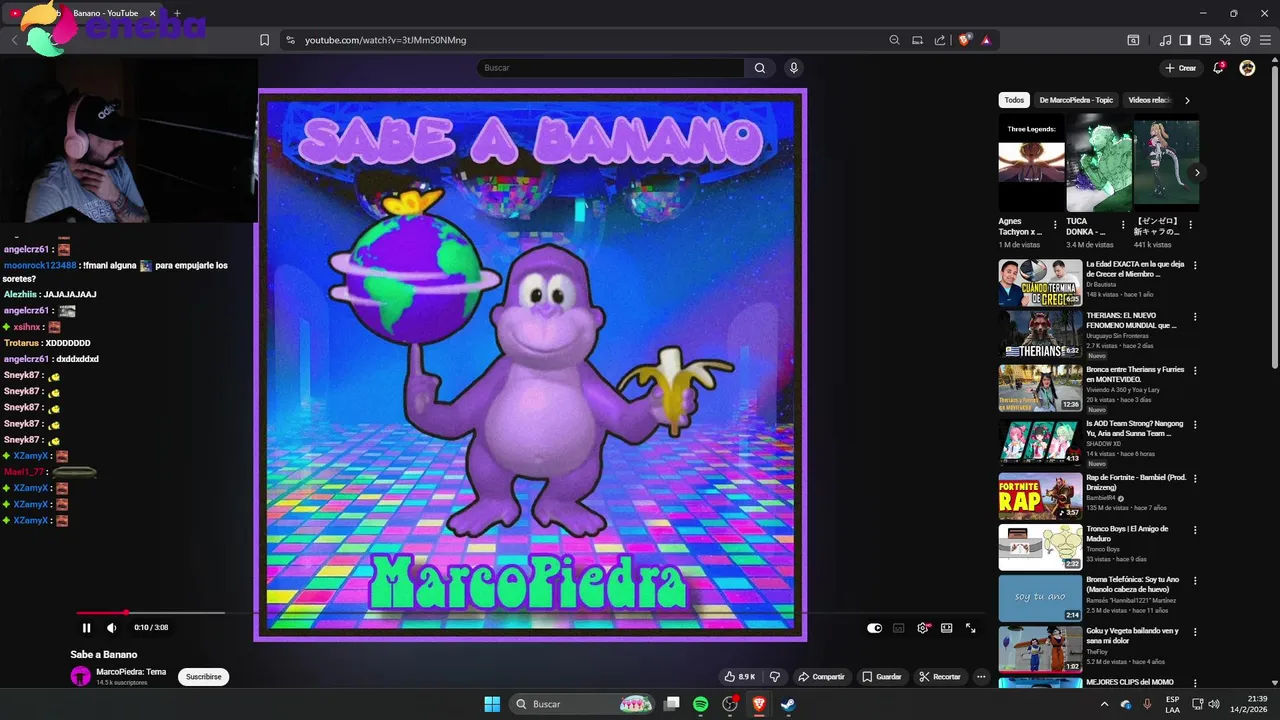Show hidden system tray icons chevron
The height and width of the screenshot is (720, 1280).
tap(1104, 704)
